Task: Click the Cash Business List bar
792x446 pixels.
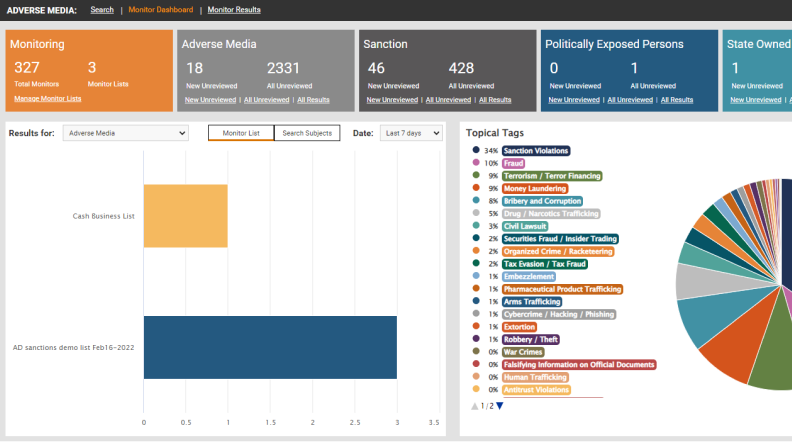Action: 185,216
